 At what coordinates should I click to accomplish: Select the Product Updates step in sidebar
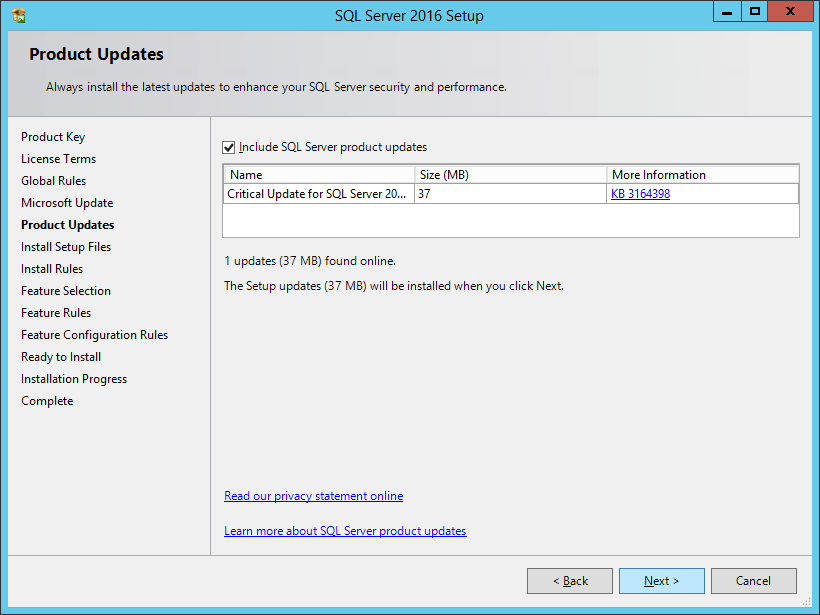(67, 225)
